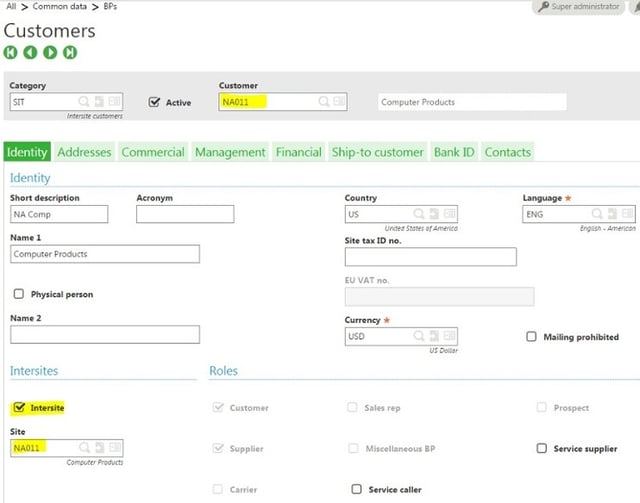This screenshot has height=503, width=640.
Task: Check Mailing prohibited option
Action: coord(531,337)
